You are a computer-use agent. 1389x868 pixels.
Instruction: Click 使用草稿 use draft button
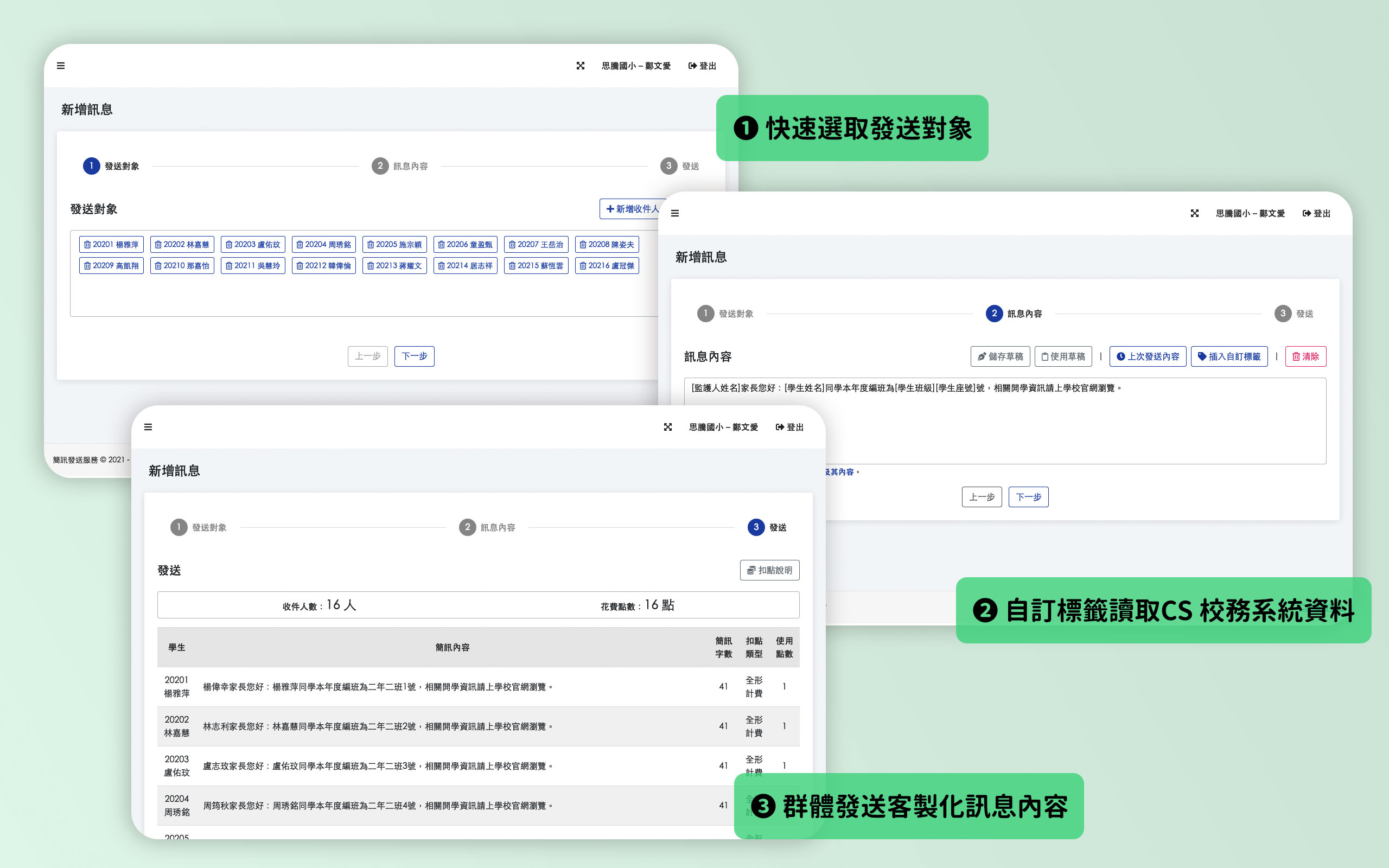coord(1063,356)
